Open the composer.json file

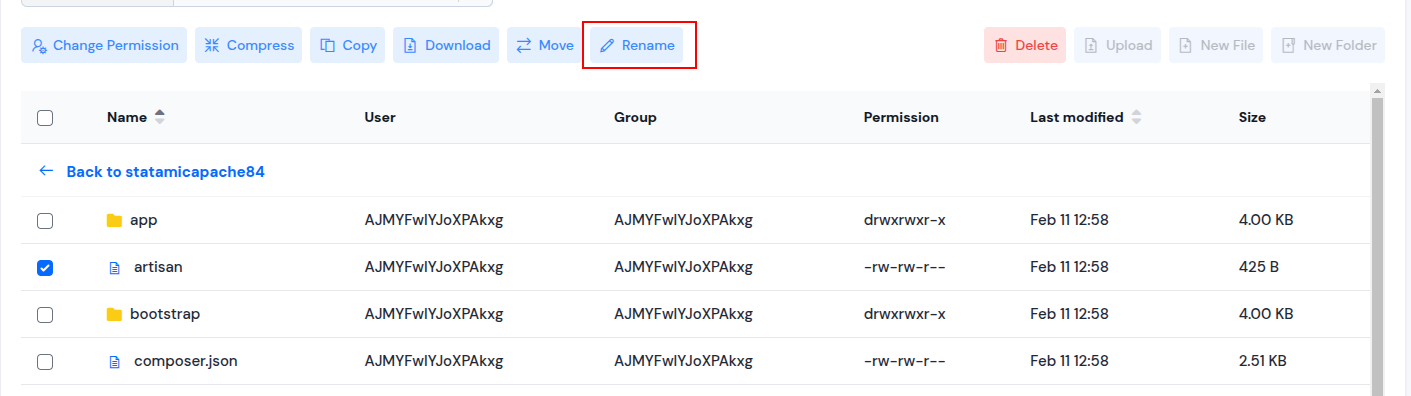[x=185, y=361]
